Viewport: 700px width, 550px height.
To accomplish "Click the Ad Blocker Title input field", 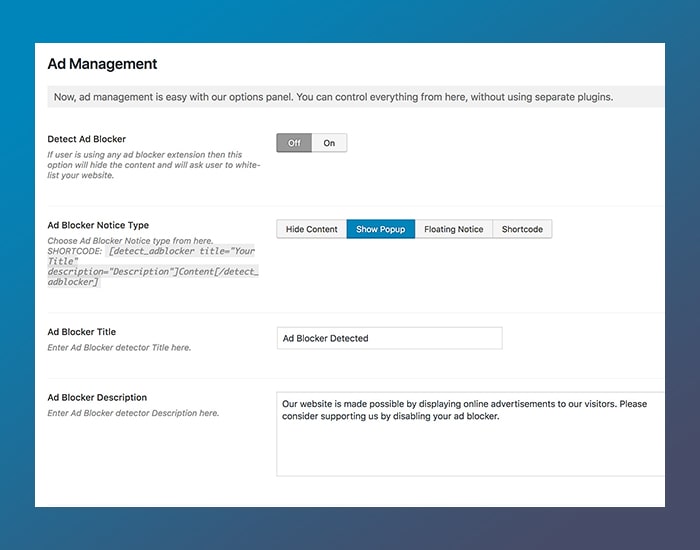I will click(x=389, y=338).
